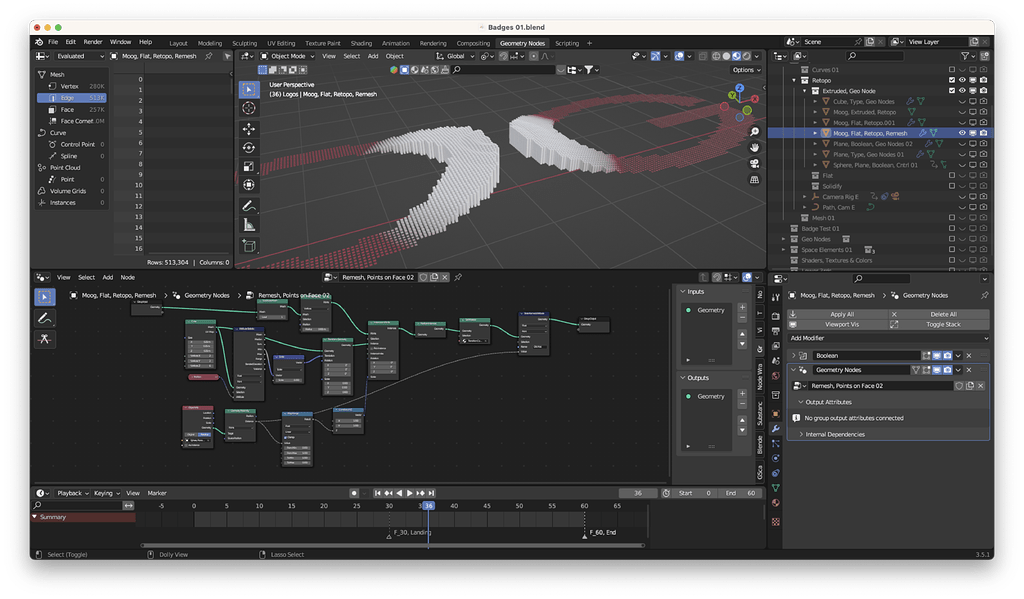The width and height of the screenshot is (1024, 599).
Task: Switch perspective/orthographic grid icon in viewport
Action: tap(754, 180)
